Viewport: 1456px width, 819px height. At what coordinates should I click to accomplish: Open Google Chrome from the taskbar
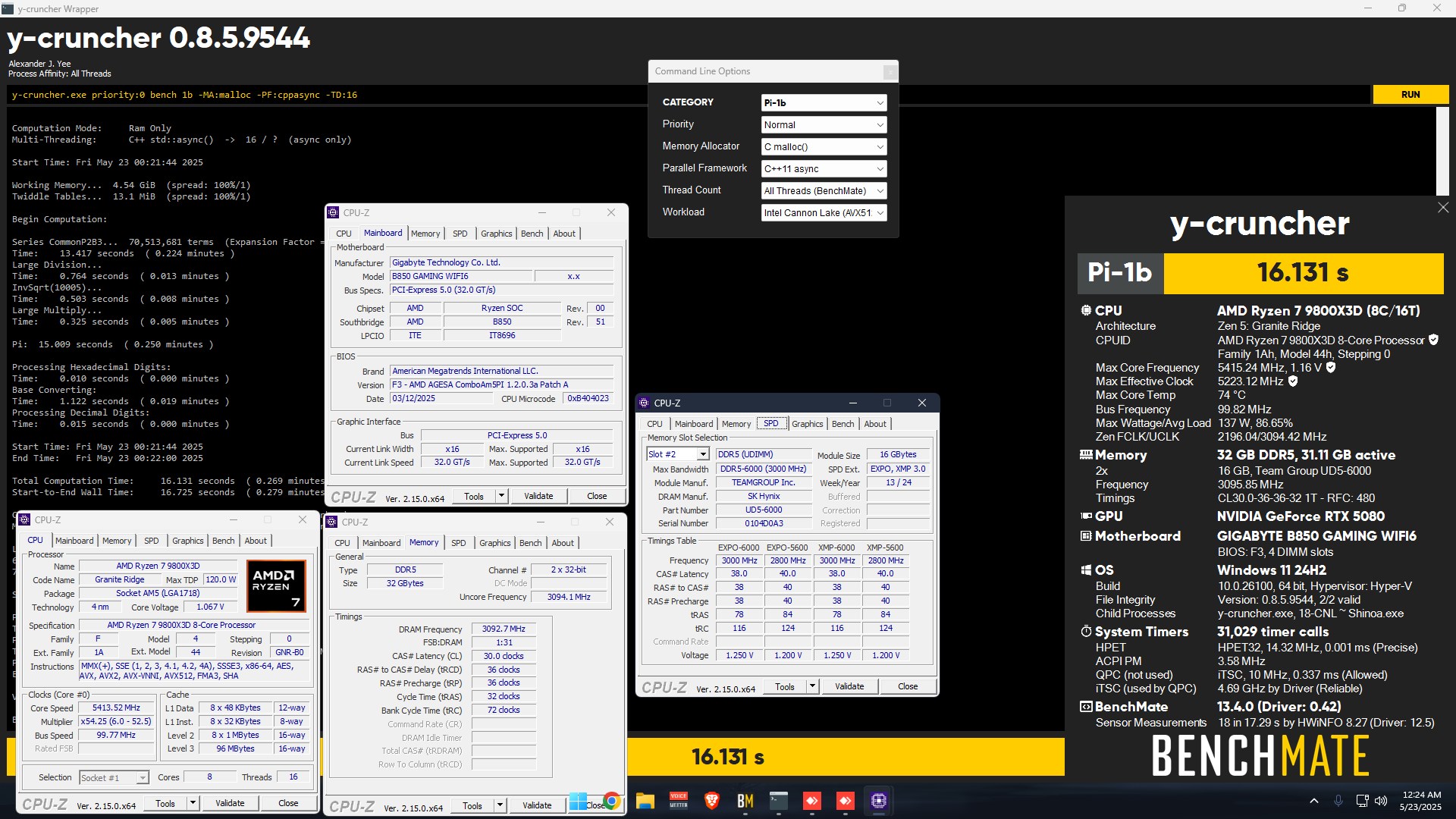pos(611,801)
